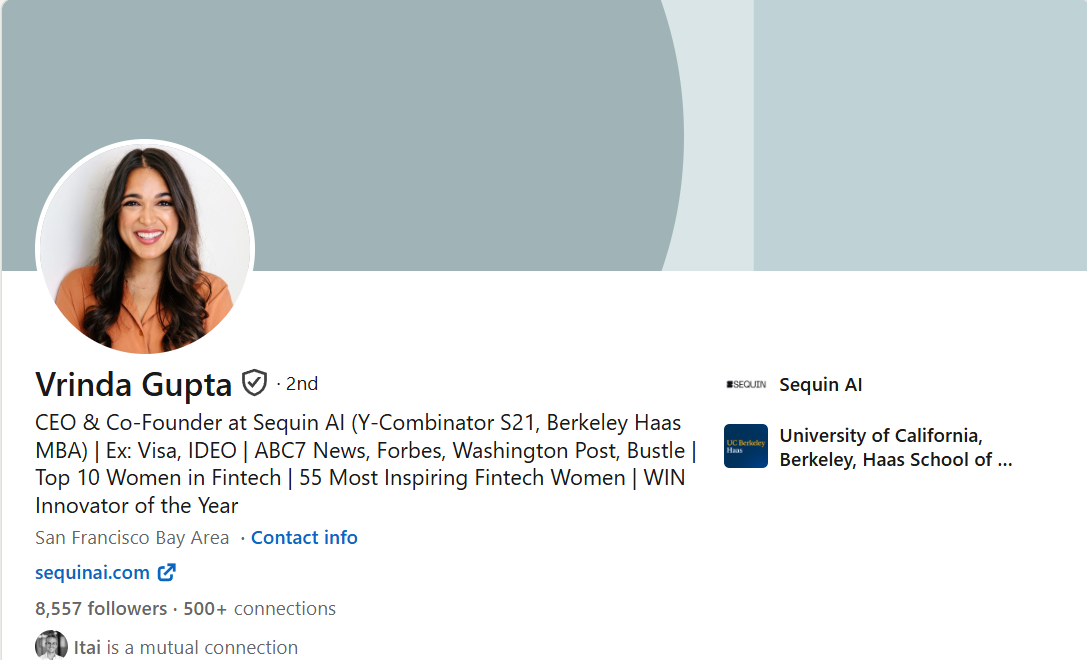This screenshot has width=1087, height=660.
Task: Visit the sequinai.com website link
Action: point(92,573)
